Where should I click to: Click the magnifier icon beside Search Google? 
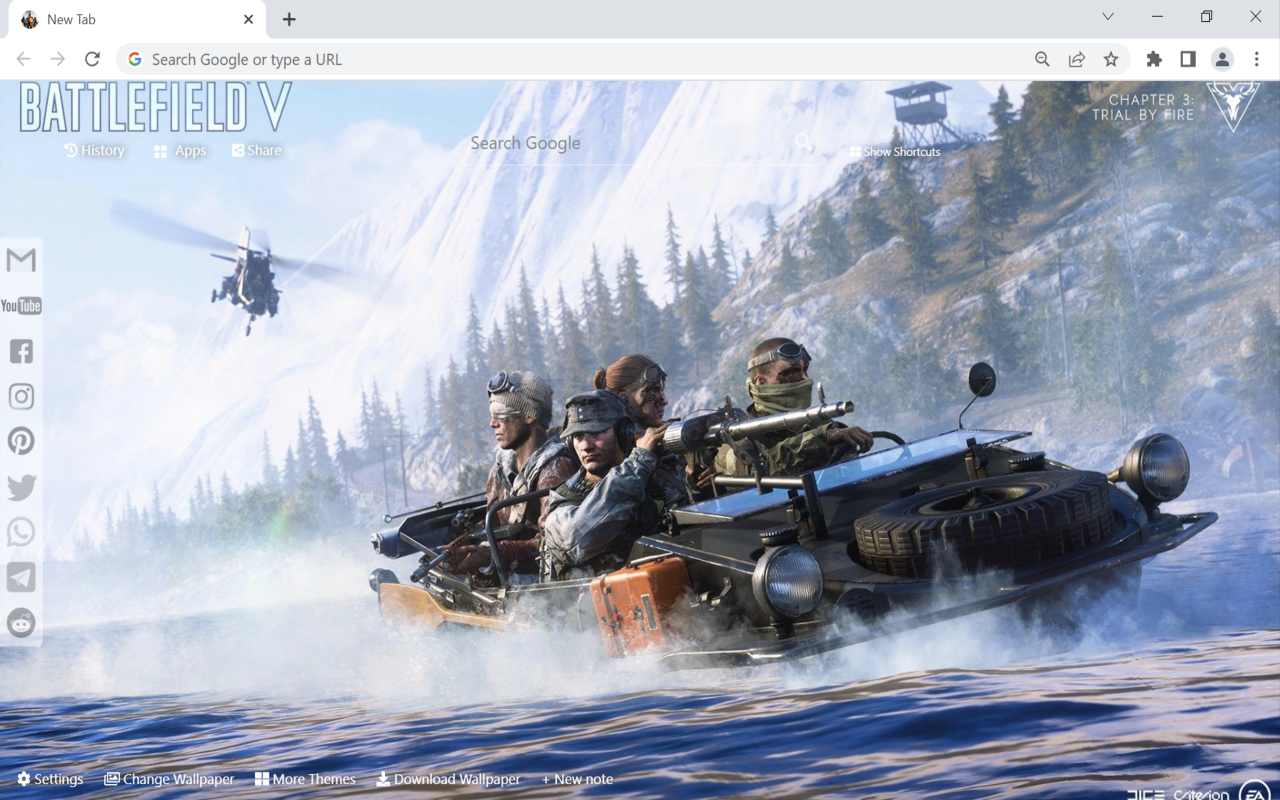804,142
